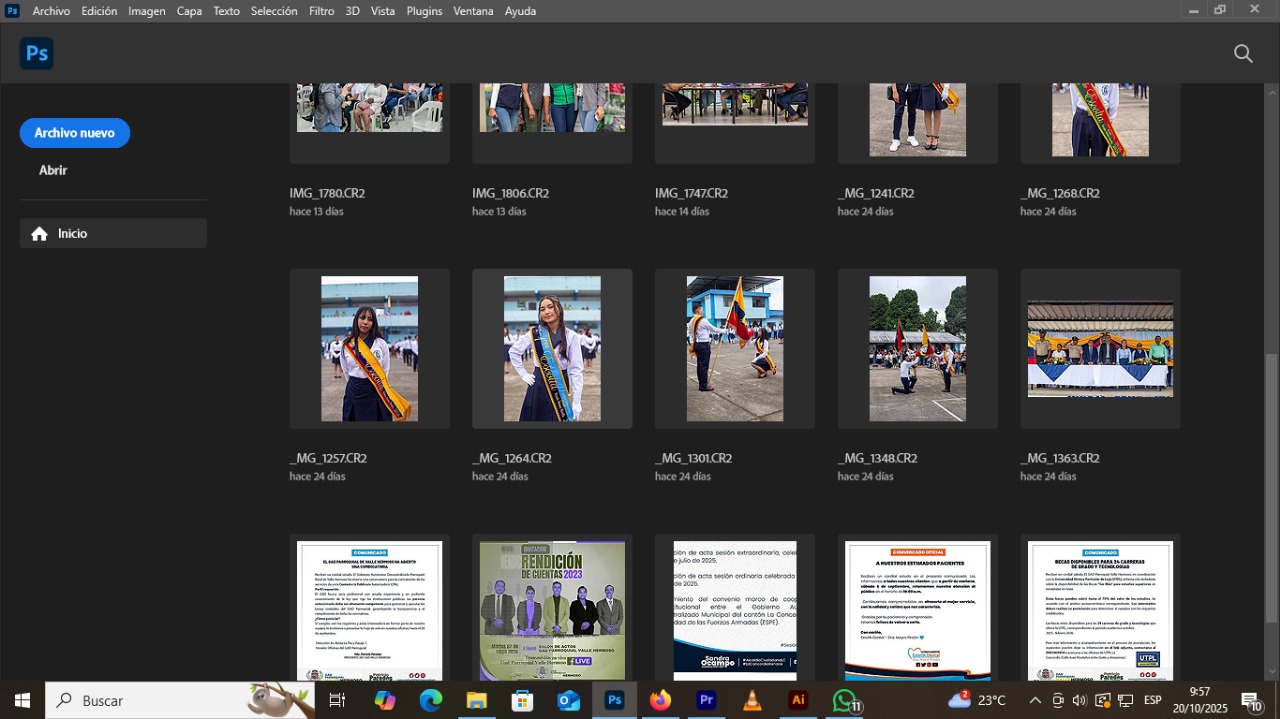1280x719 pixels.
Task: Launch VLC media player from taskbar
Action: click(x=752, y=700)
